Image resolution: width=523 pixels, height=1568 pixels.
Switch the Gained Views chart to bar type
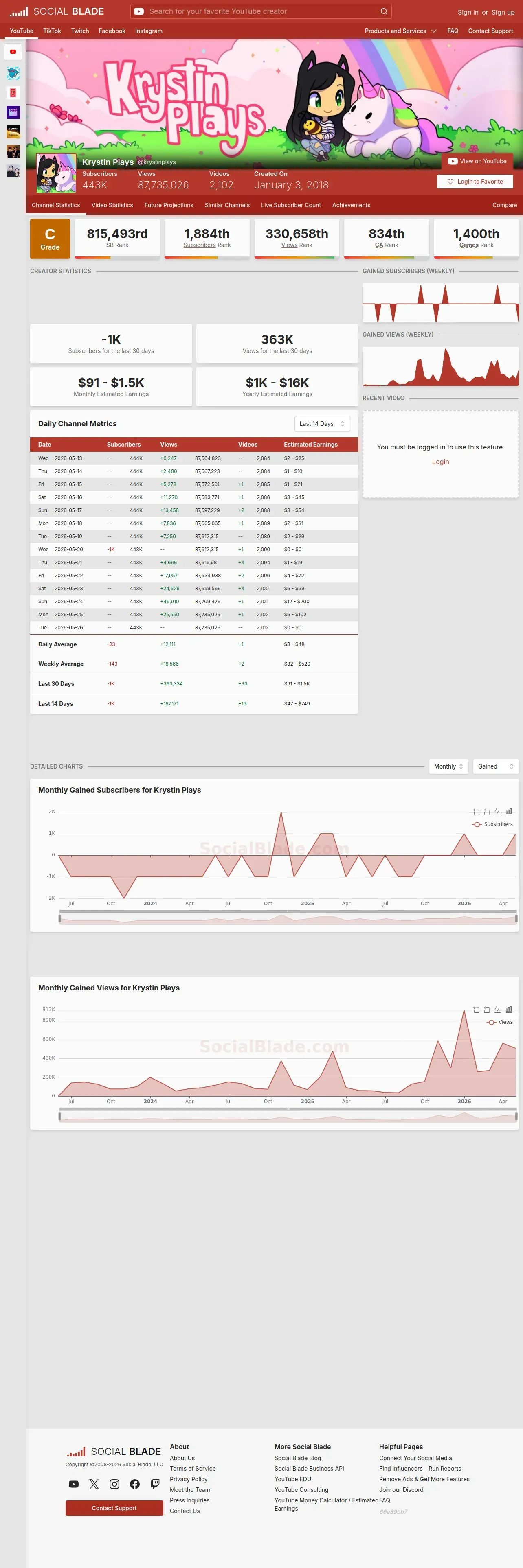coord(508,1010)
